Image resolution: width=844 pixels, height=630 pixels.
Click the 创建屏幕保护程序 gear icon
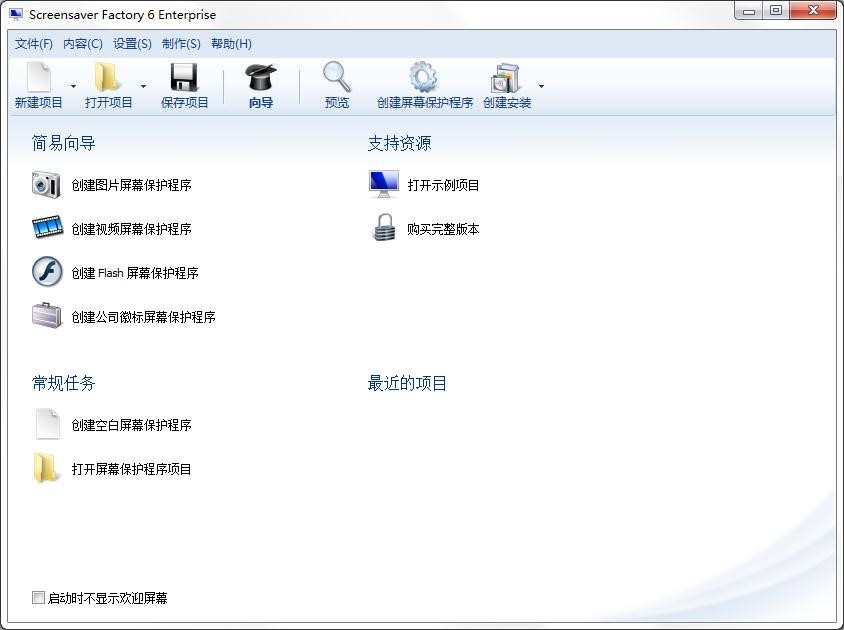click(x=422, y=77)
